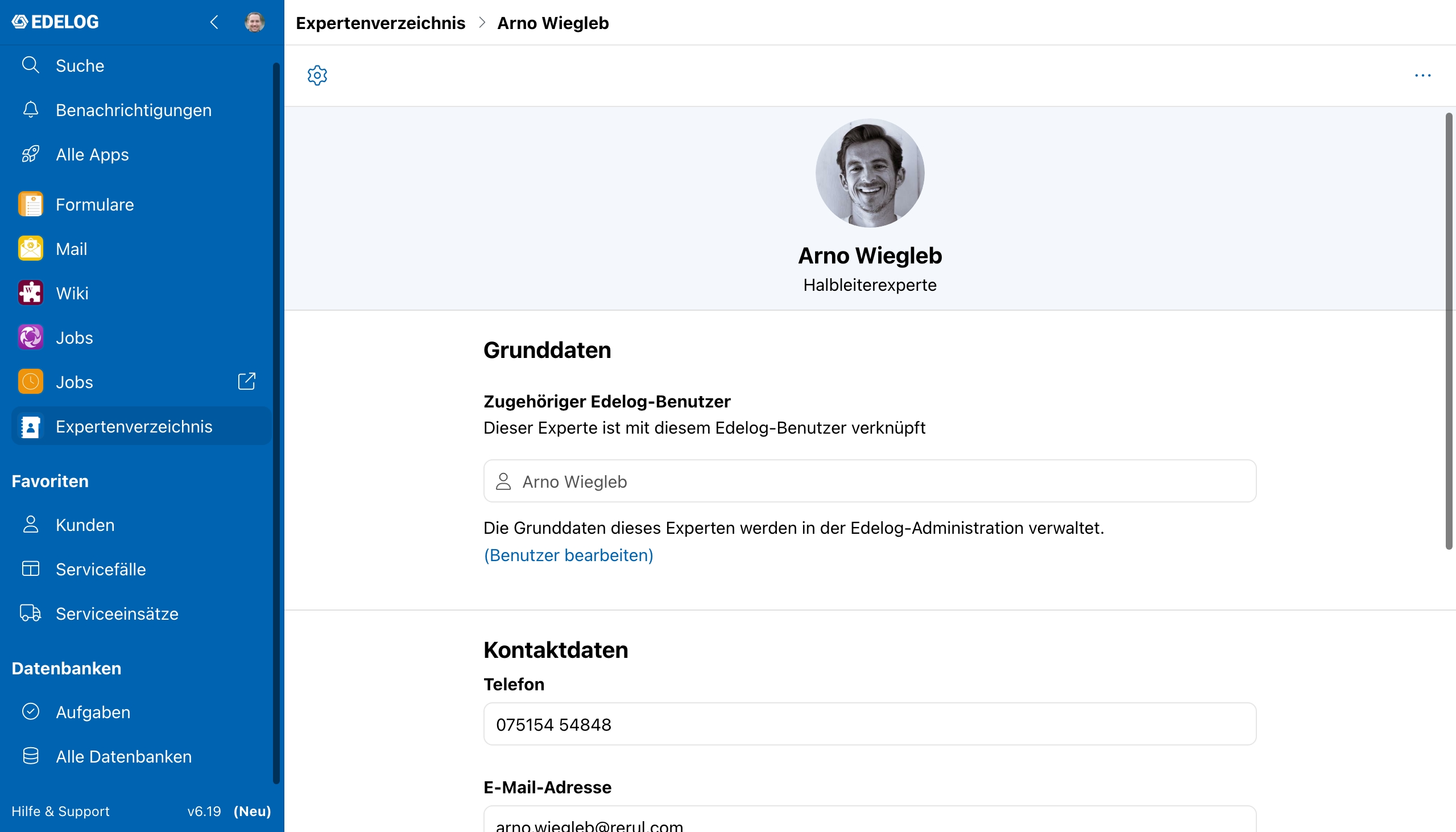Screen dimensions: 1456x832
Task: Click Arno Wiegleb breadcrumb title
Action: point(553,23)
